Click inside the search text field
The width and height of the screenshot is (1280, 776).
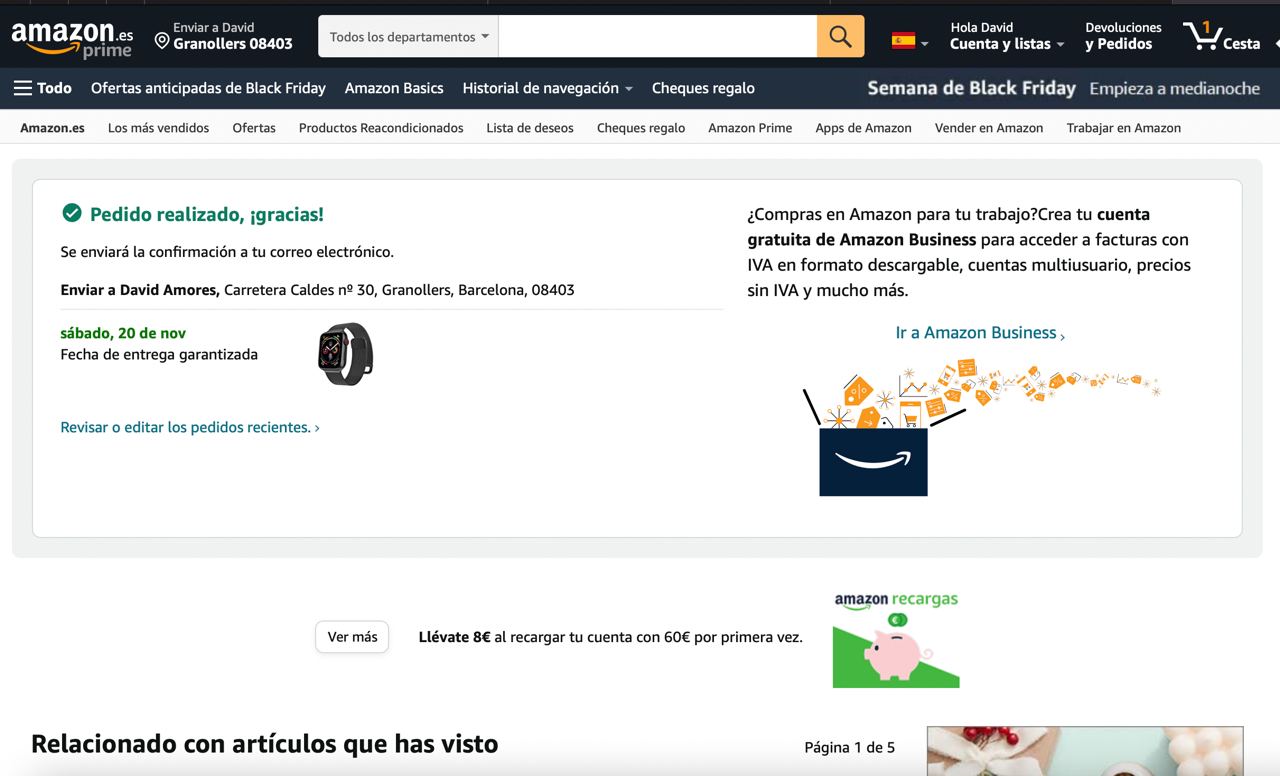(657, 36)
